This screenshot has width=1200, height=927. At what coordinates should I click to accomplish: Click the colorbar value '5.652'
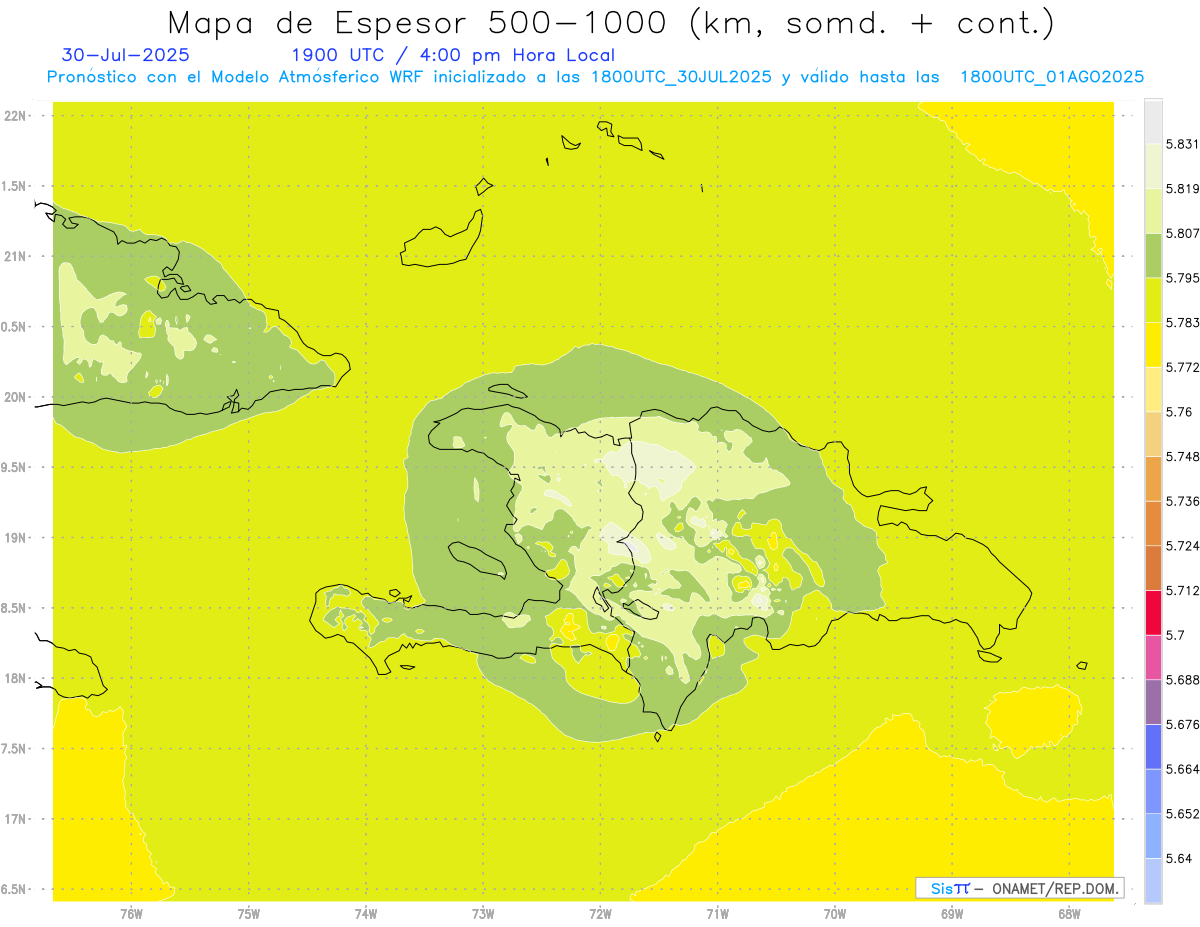click(x=1182, y=814)
